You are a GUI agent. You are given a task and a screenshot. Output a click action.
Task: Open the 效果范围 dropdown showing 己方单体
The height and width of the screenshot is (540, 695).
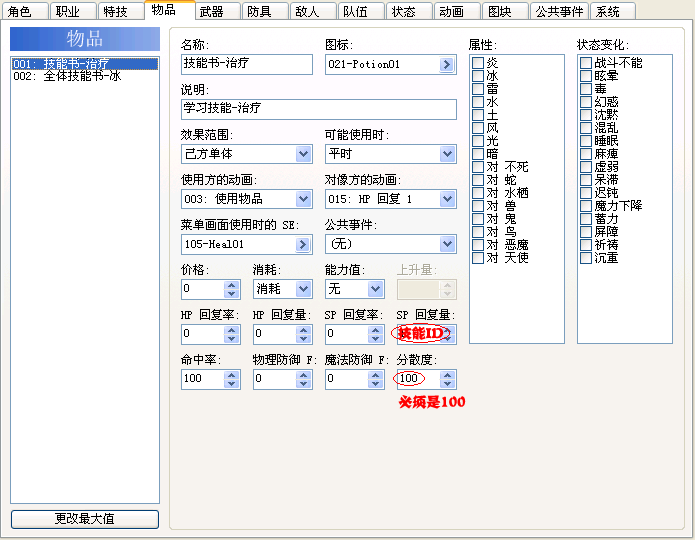click(247, 154)
